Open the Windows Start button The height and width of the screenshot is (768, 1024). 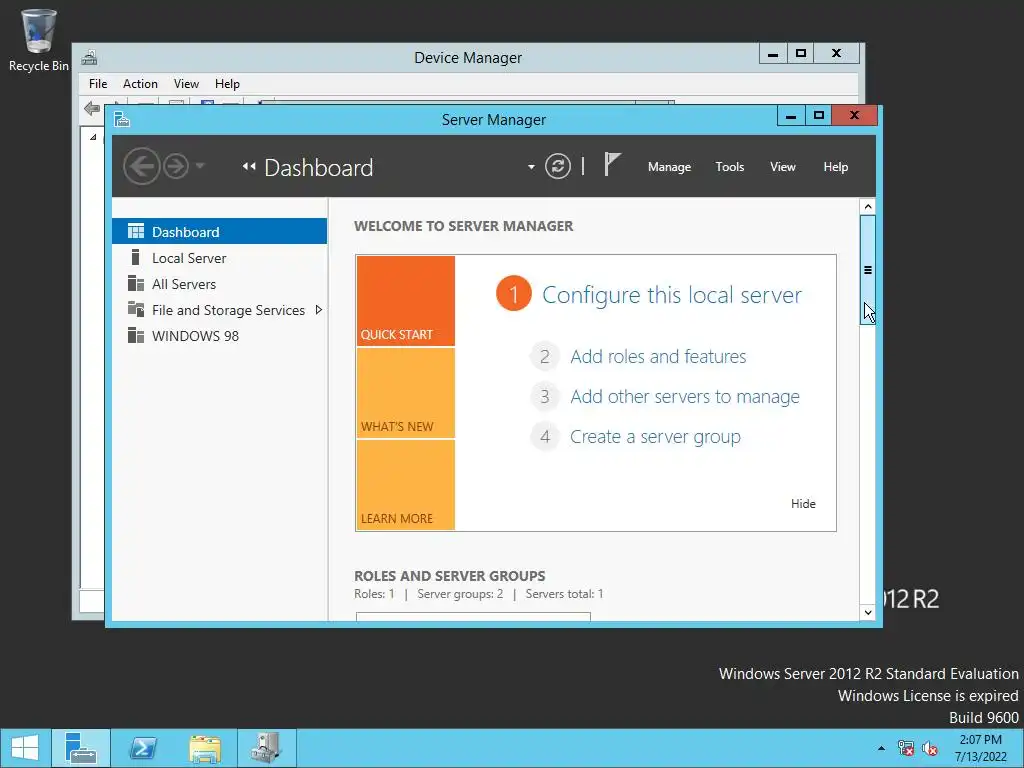[x=25, y=748]
